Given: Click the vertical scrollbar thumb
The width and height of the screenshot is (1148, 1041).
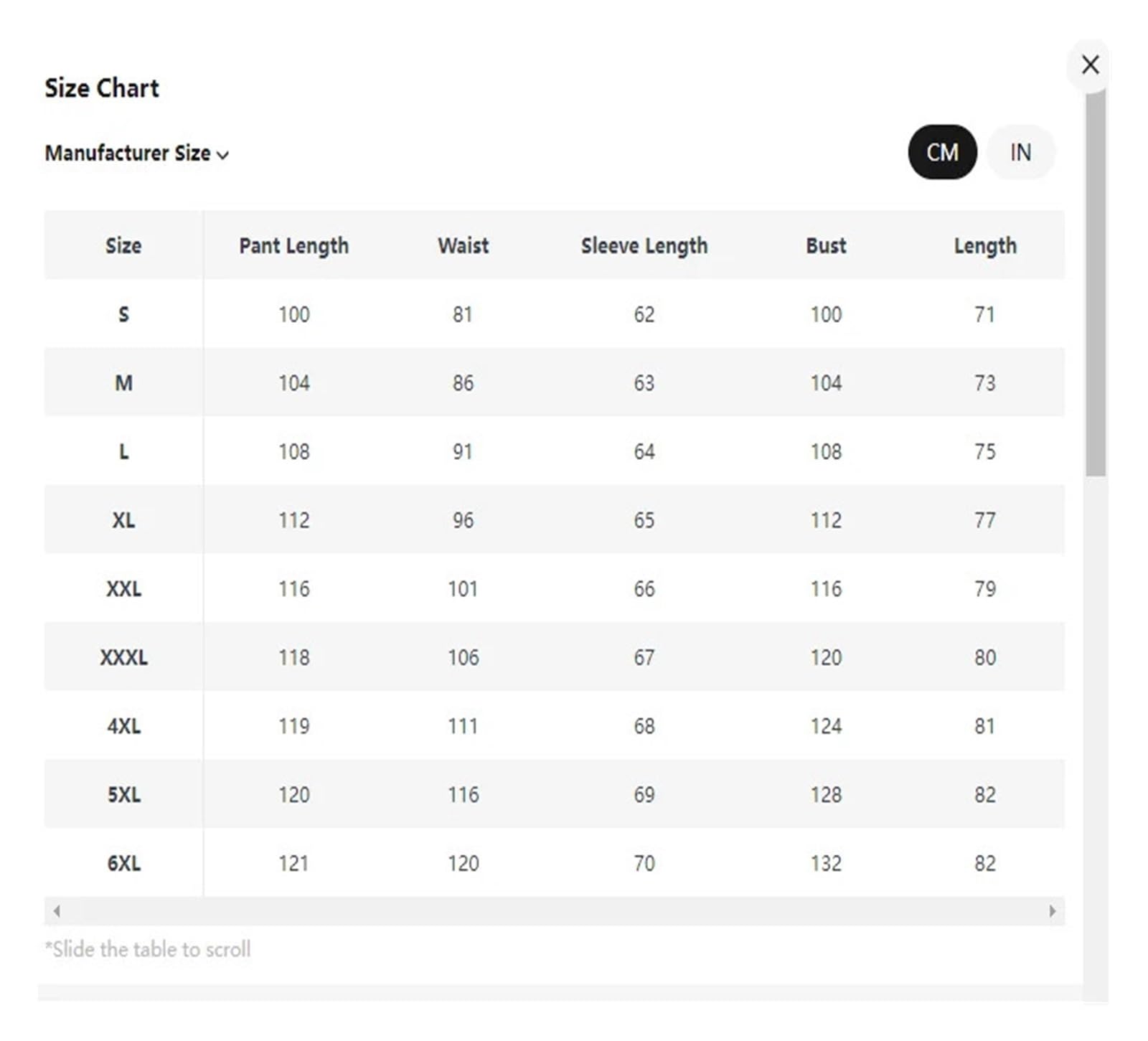Looking at the screenshot, I should 1095,283.
